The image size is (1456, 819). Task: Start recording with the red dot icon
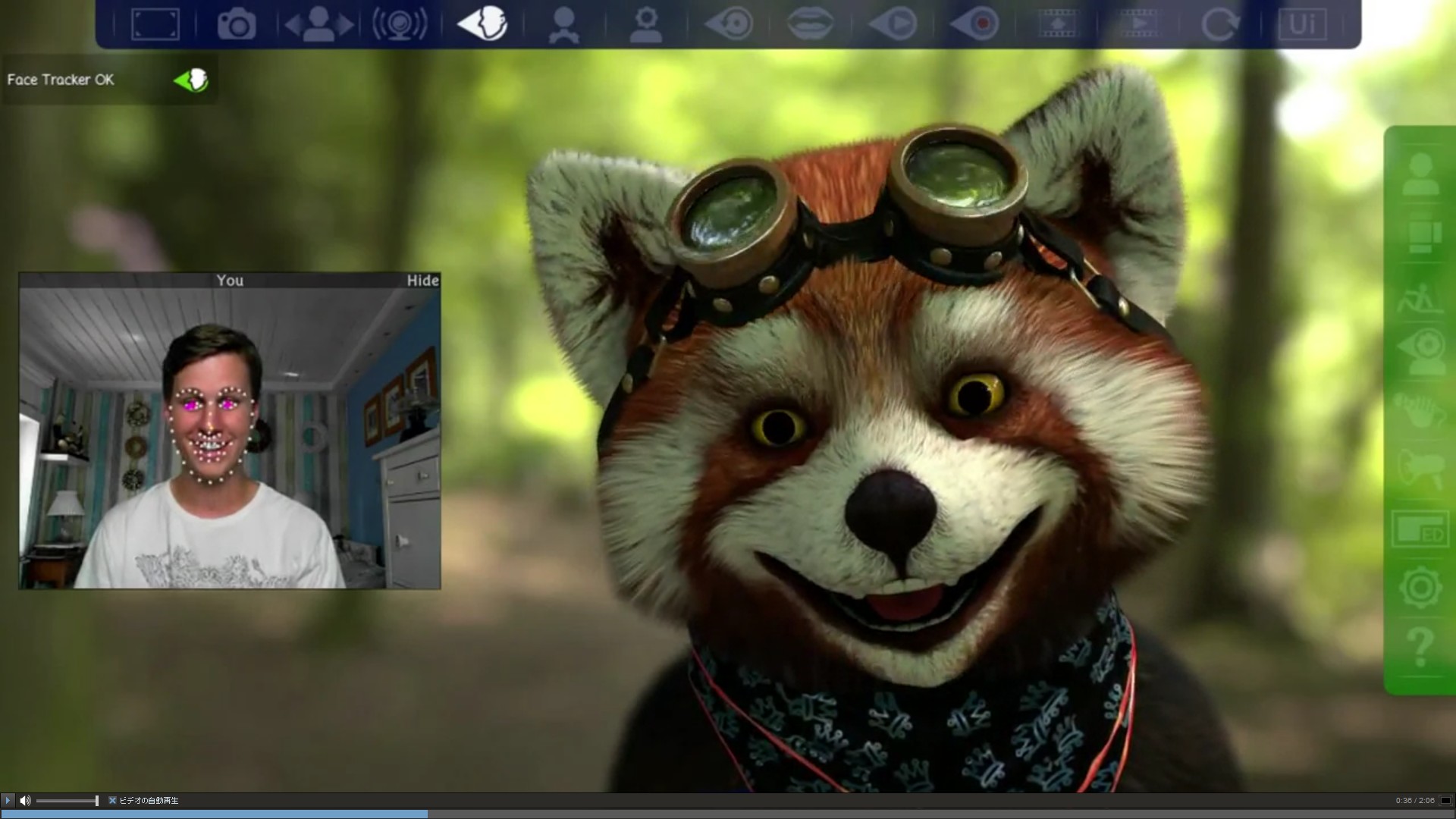tap(974, 24)
